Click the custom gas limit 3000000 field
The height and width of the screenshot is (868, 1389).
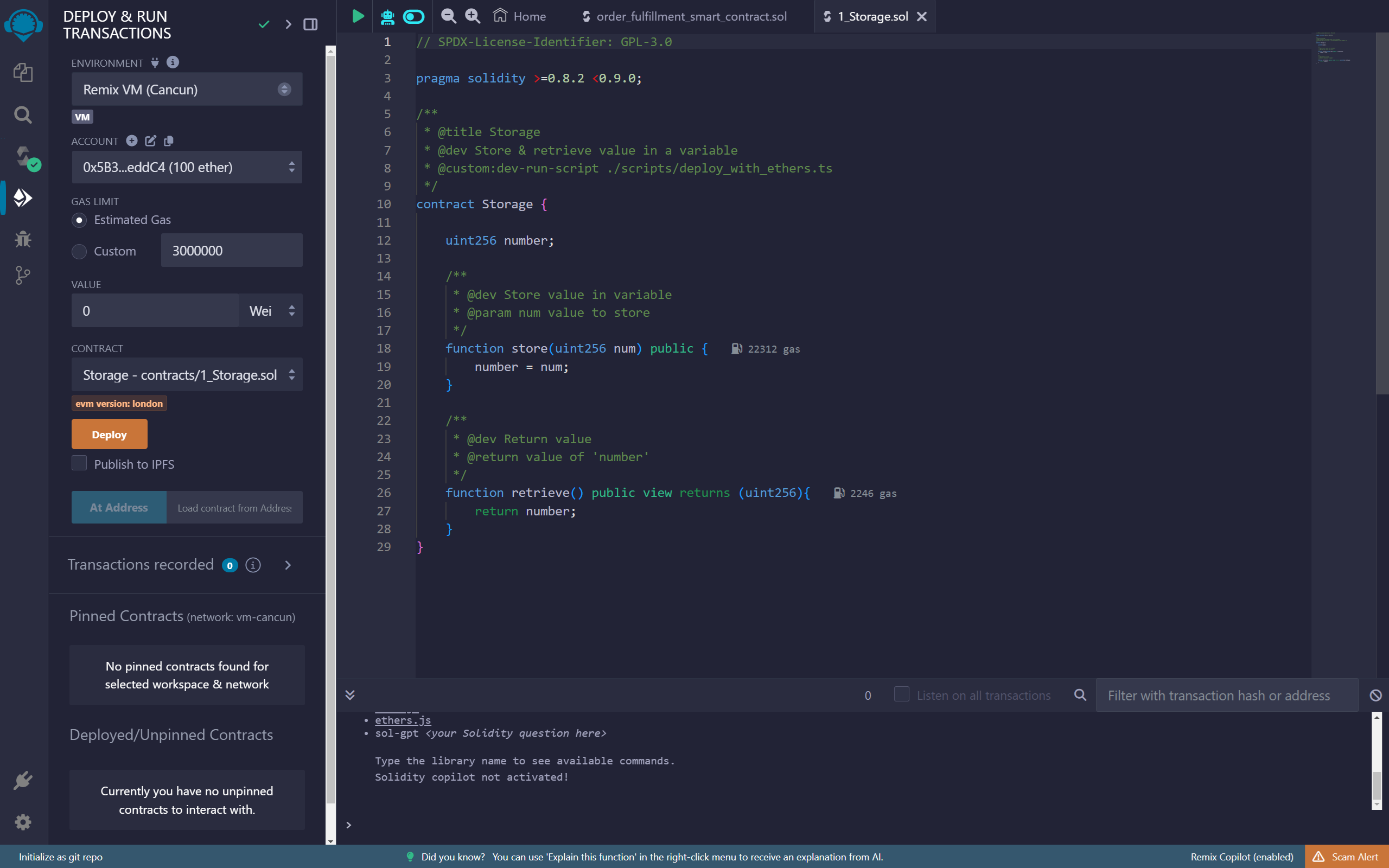[232, 250]
